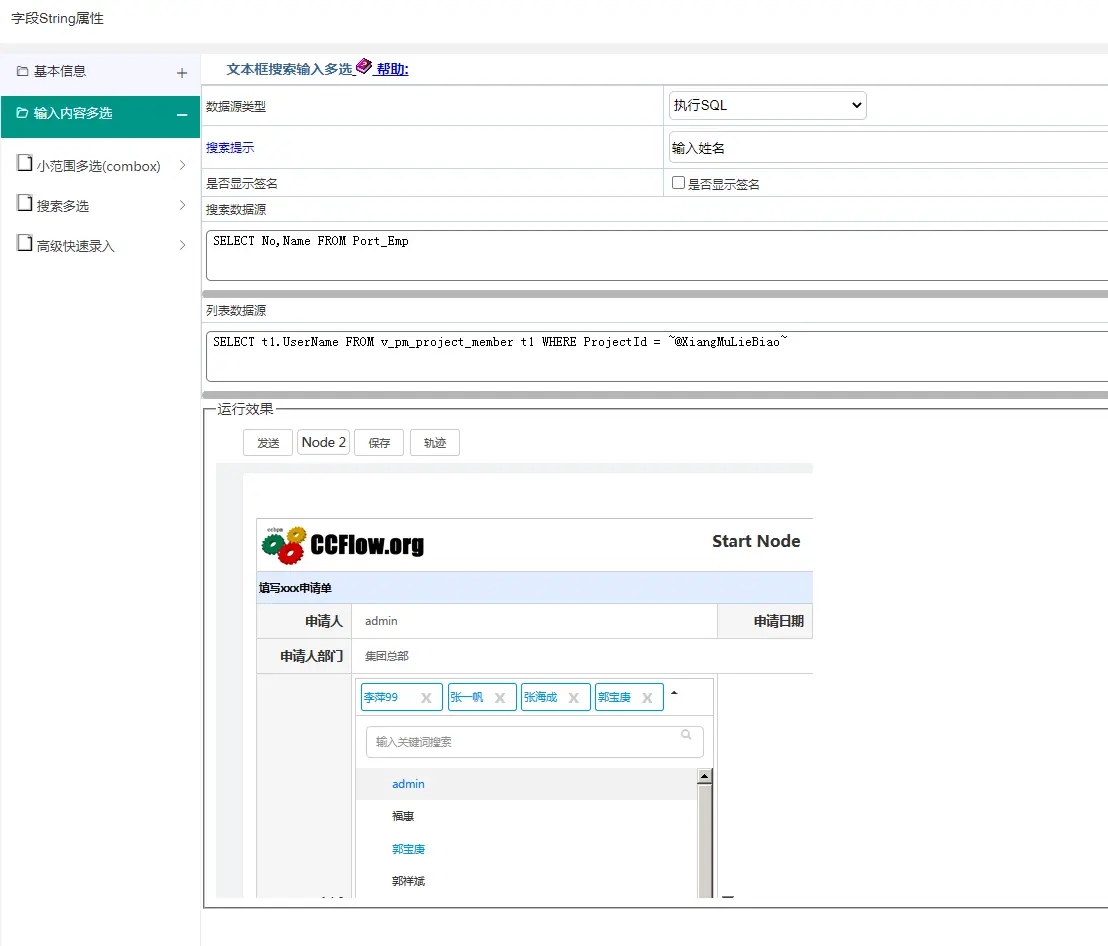Click the help book icon
Screen dimensions: 1108x946
pyautogui.click(x=364, y=67)
